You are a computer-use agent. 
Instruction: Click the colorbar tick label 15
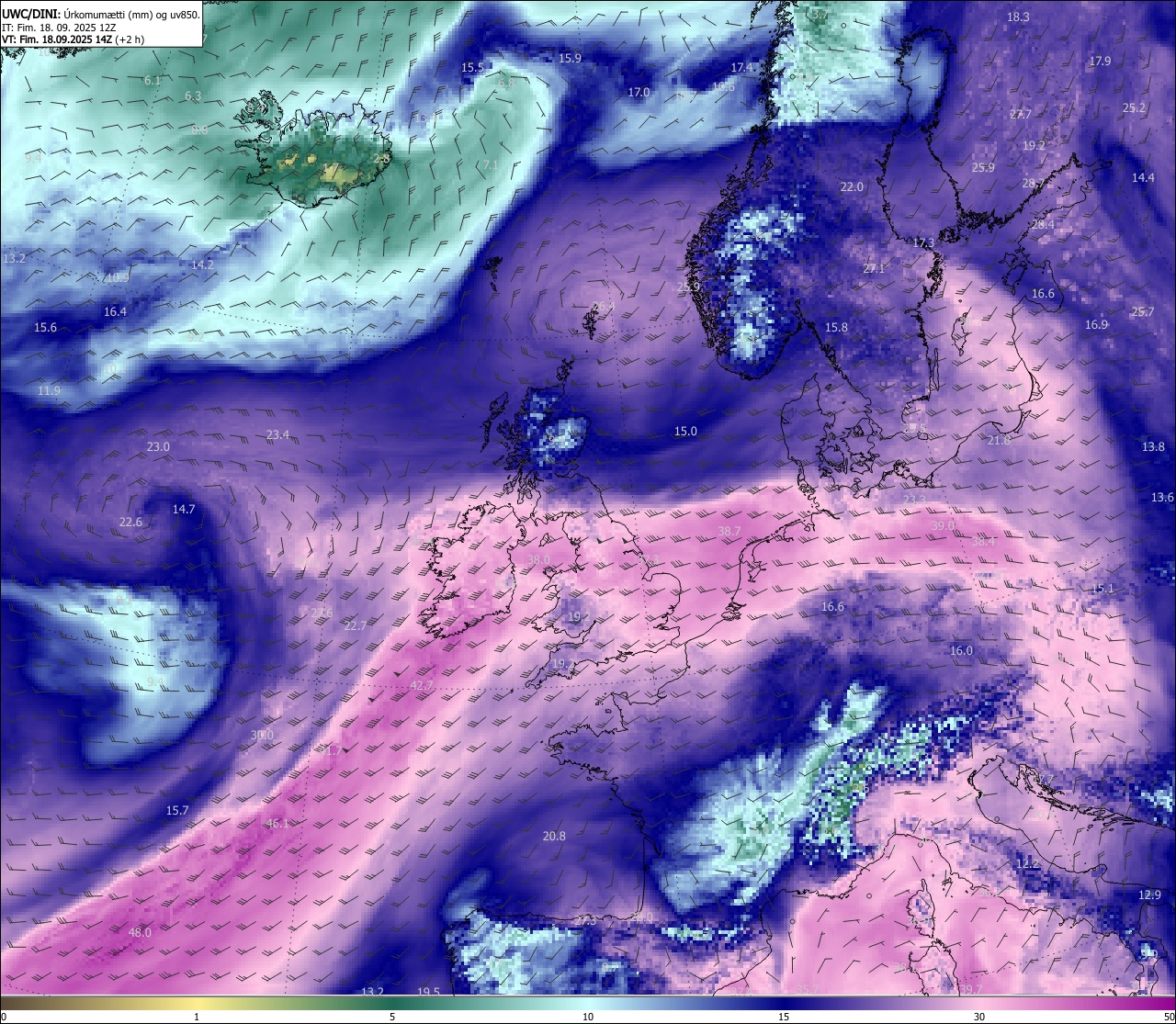784,1017
